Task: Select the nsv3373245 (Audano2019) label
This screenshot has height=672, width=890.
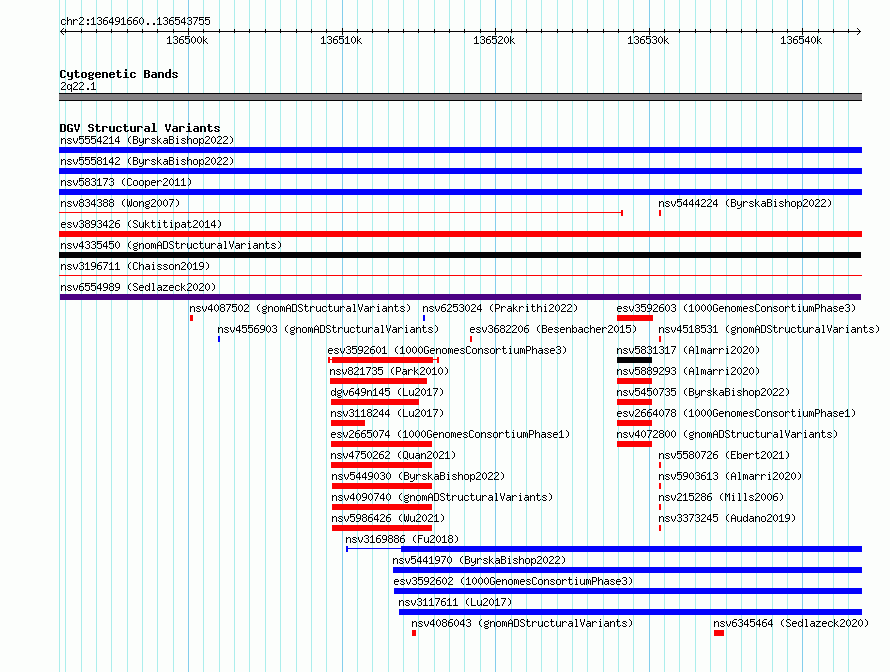Action: pyautogui.click(x=727, y=518)
